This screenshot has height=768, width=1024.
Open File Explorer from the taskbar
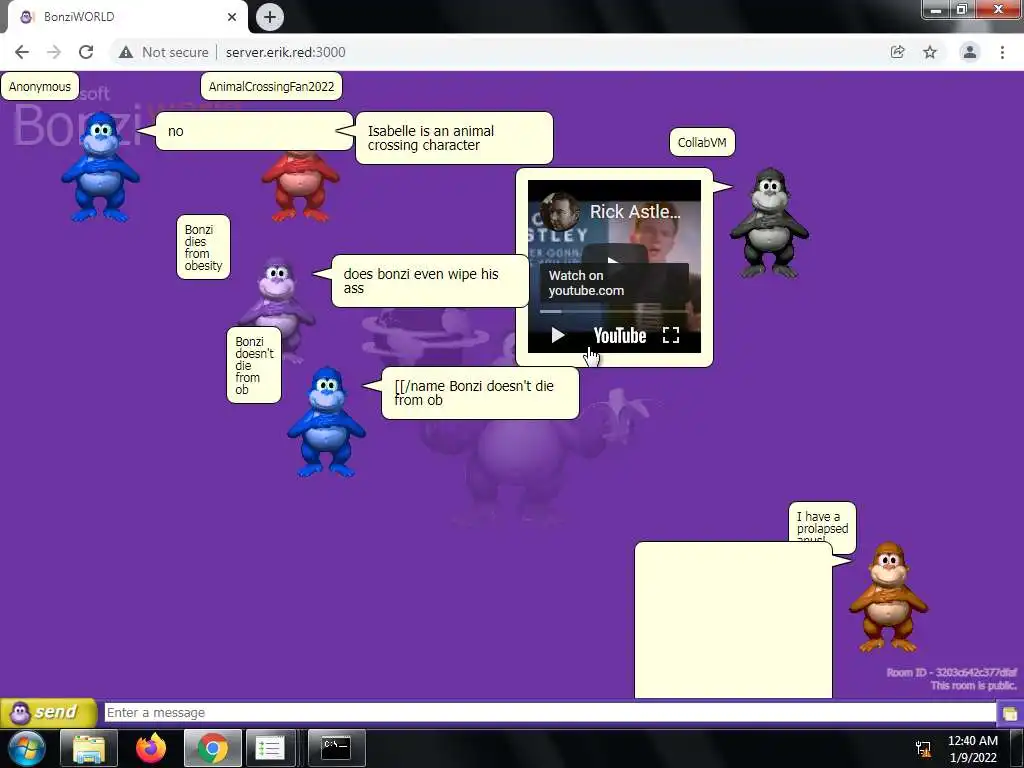click(x=89, y=748)
